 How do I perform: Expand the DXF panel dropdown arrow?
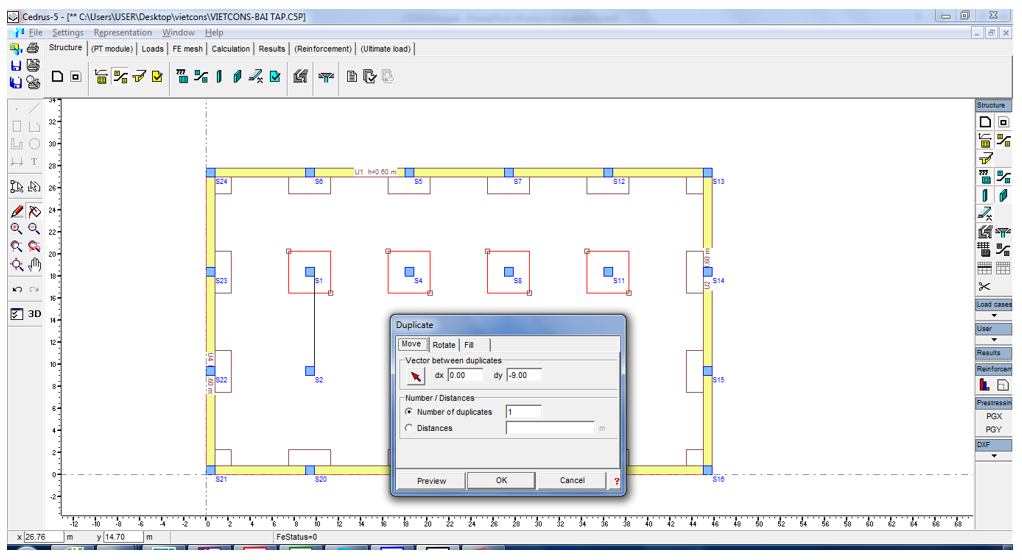[x=993, y=455]
